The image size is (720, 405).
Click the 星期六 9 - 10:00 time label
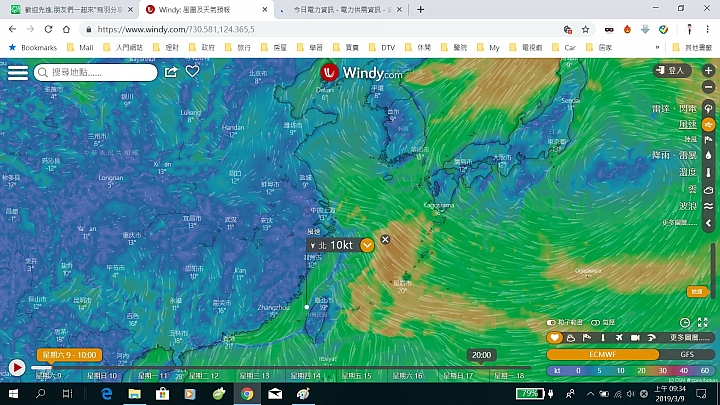click(69, 355)
